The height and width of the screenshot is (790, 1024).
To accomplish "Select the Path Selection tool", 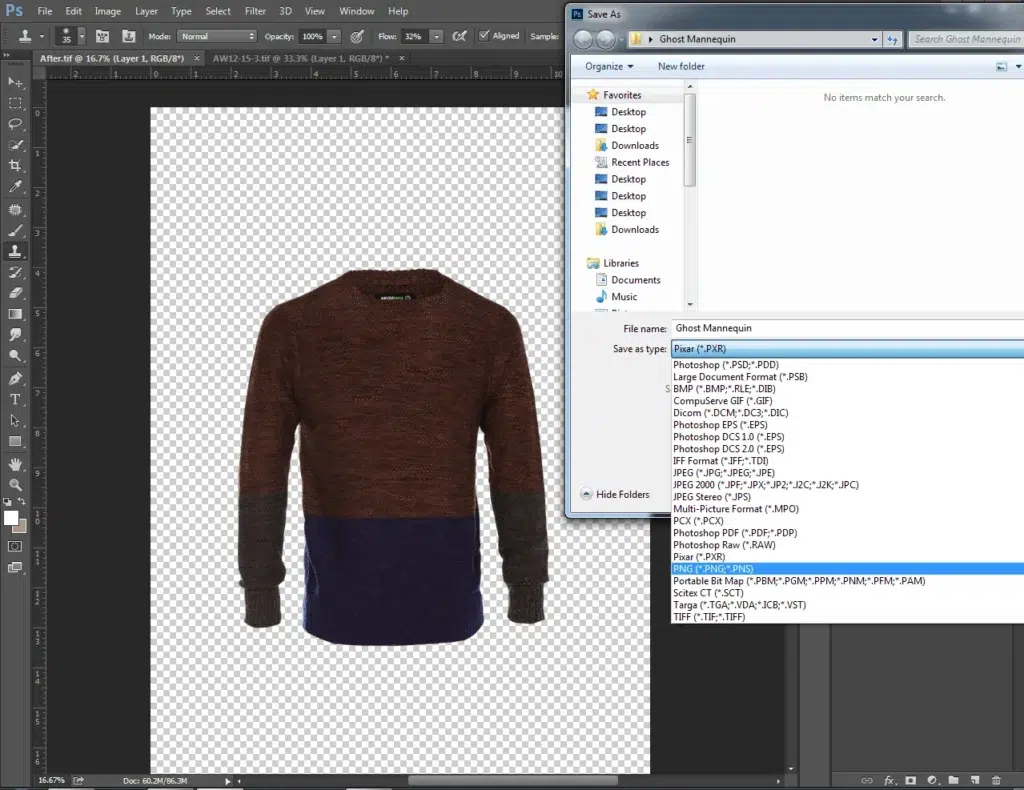I will point(15,420).
